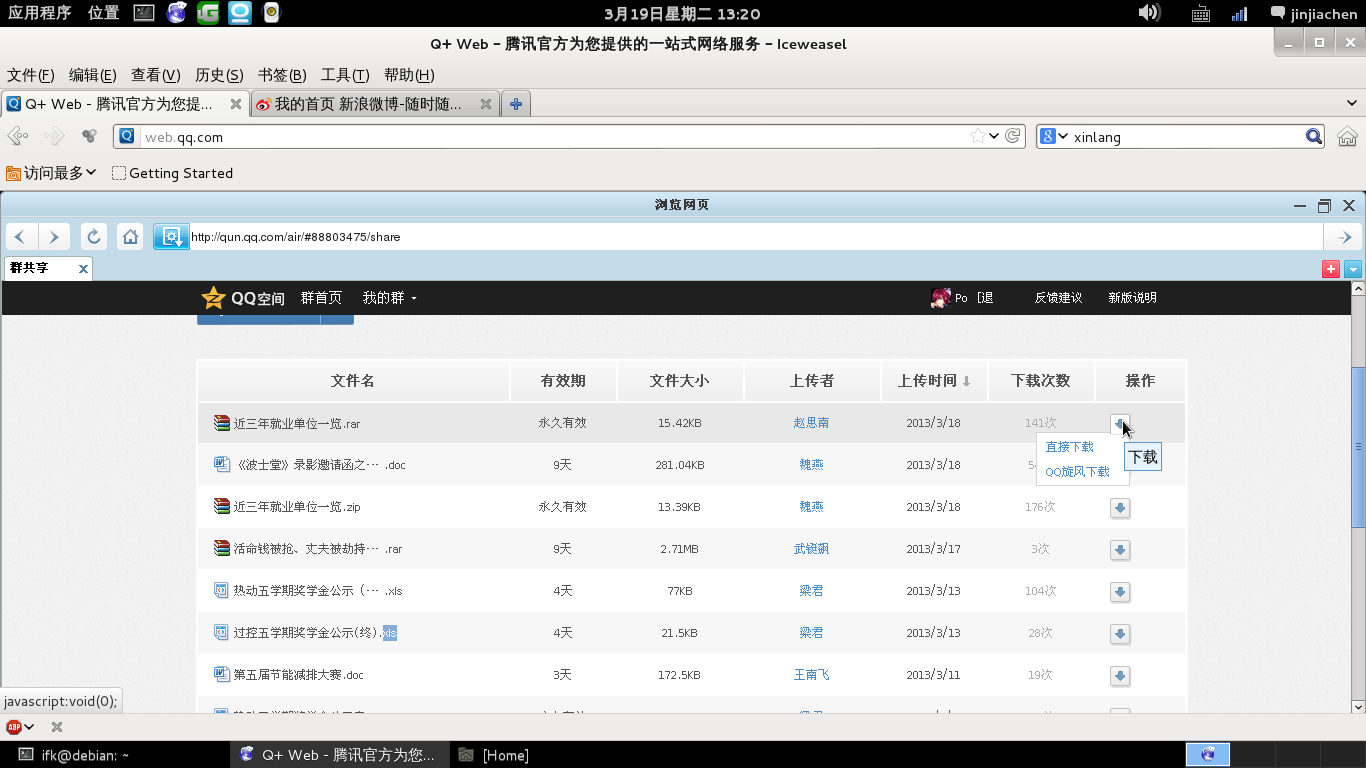1366x768 pixels.
Task: Open the 书签(B) menu
Action: point(282,75)
